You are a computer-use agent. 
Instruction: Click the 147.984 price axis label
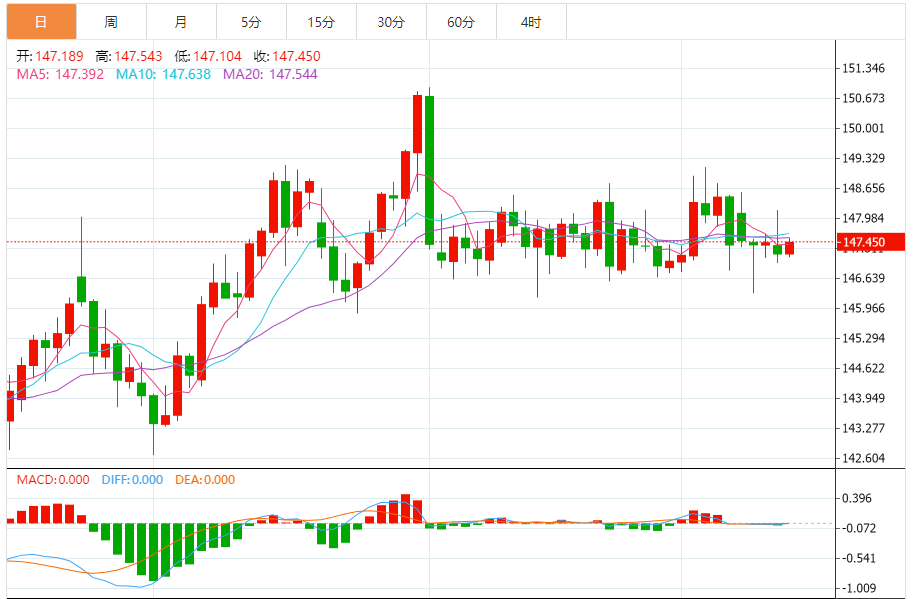(x=864, y=218)
